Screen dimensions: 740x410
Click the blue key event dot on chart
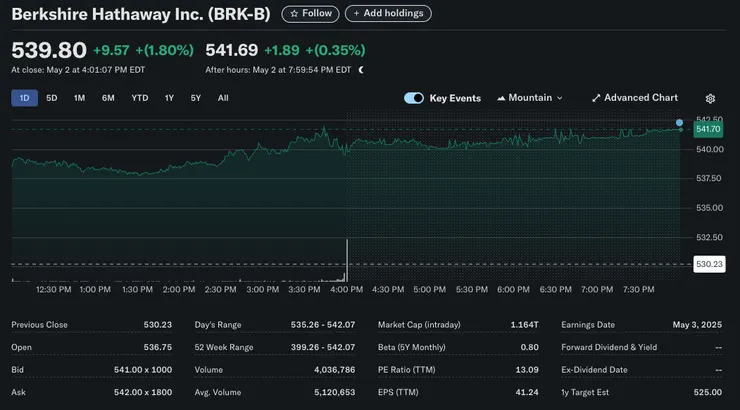[679, 123]
